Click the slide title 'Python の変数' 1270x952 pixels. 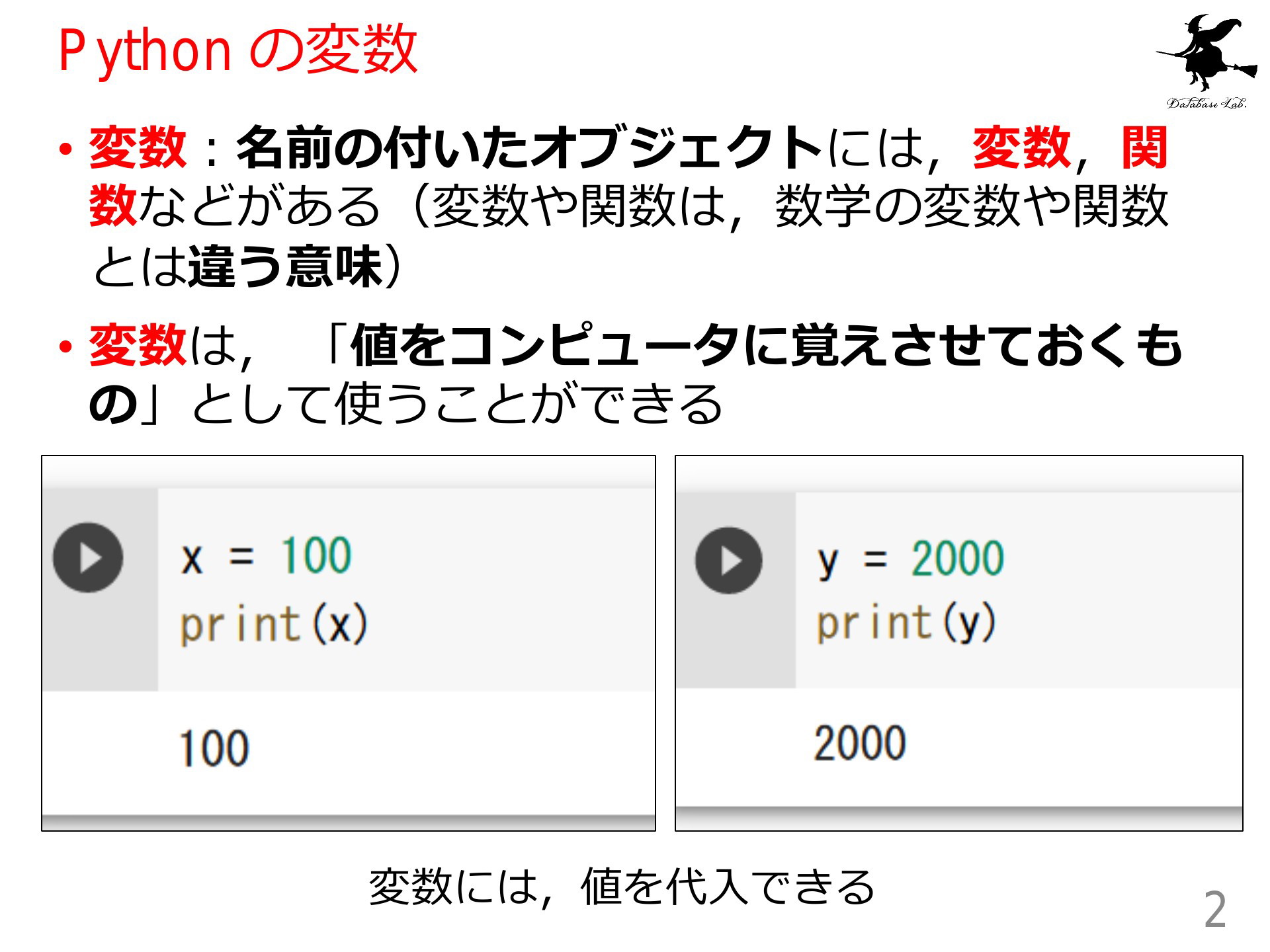click(238, 50)
